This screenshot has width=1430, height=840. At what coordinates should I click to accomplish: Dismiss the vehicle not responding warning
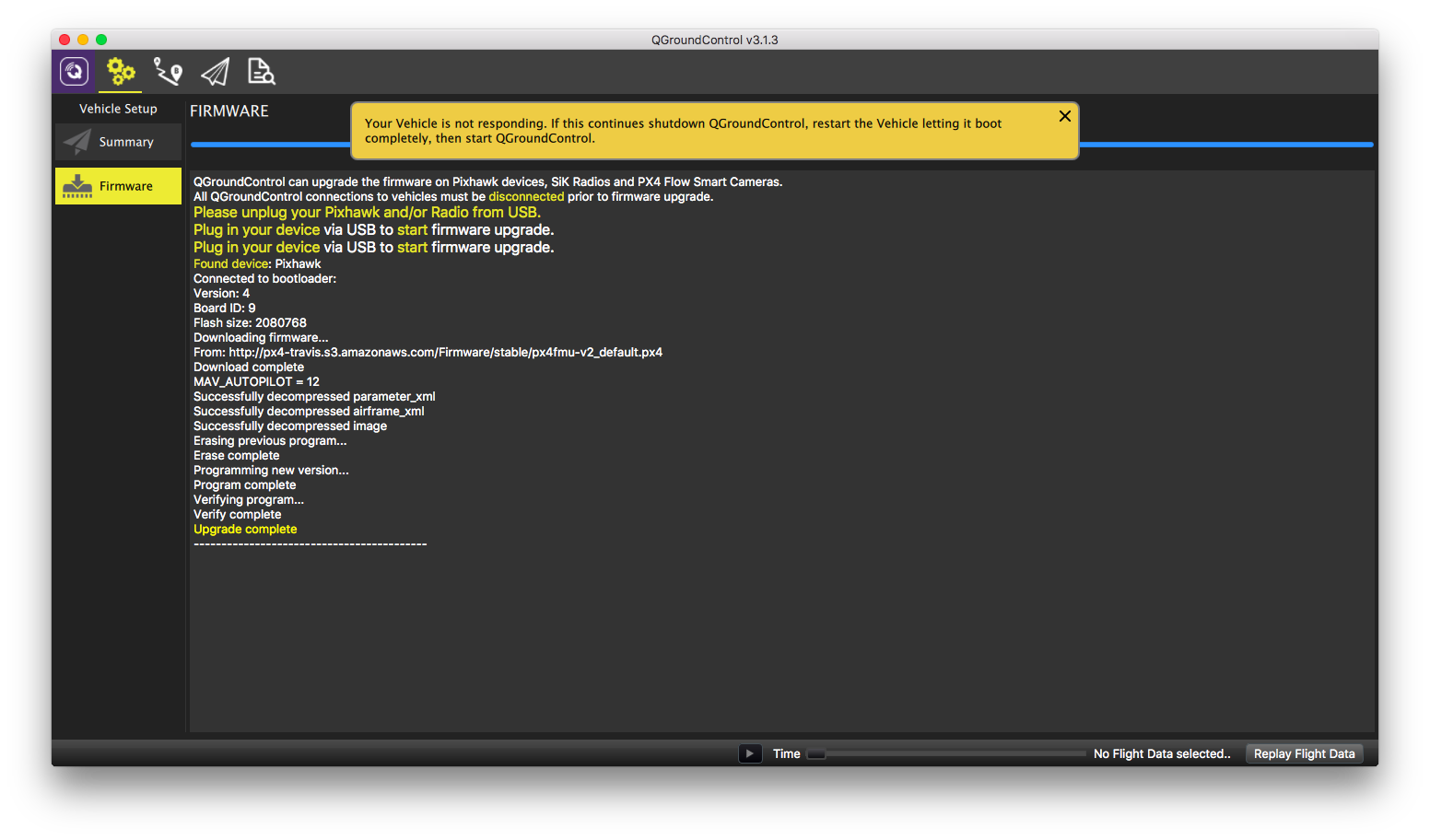click(x=1064, y=116)
